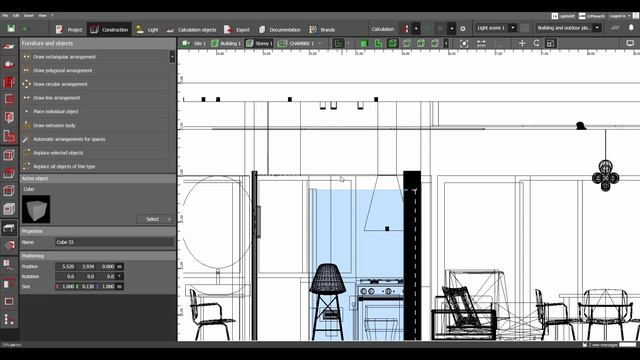Open the Lightshift link

(563, 16)
